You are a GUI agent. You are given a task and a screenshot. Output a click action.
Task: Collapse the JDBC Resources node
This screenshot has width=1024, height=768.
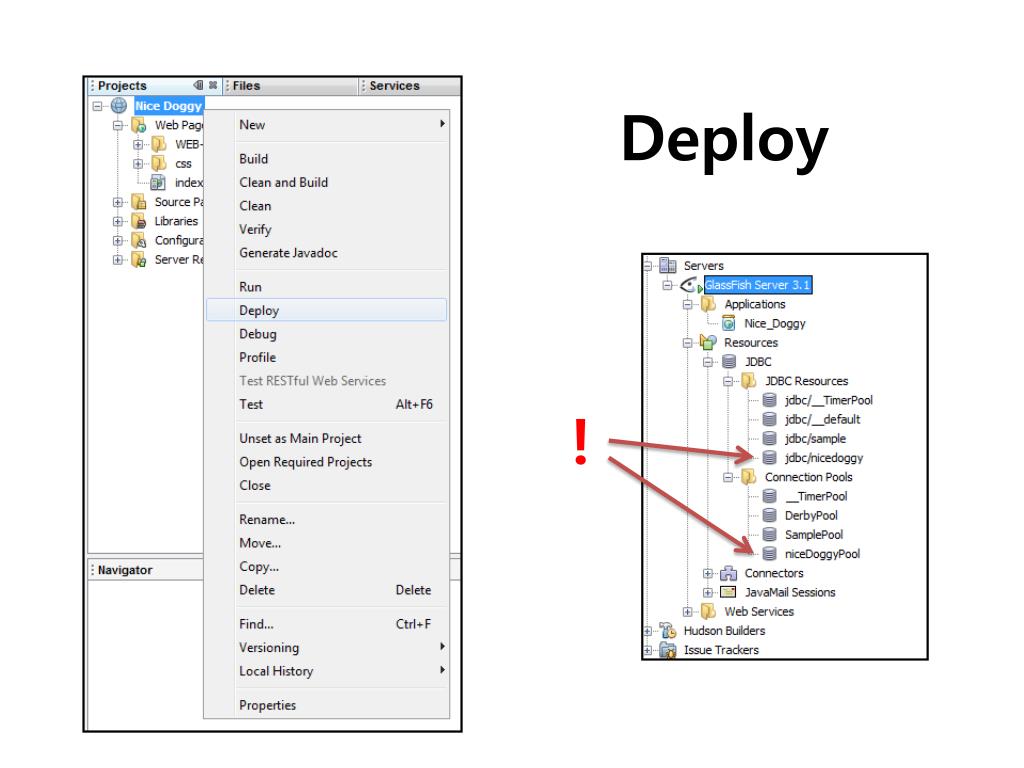coord(728,381)
